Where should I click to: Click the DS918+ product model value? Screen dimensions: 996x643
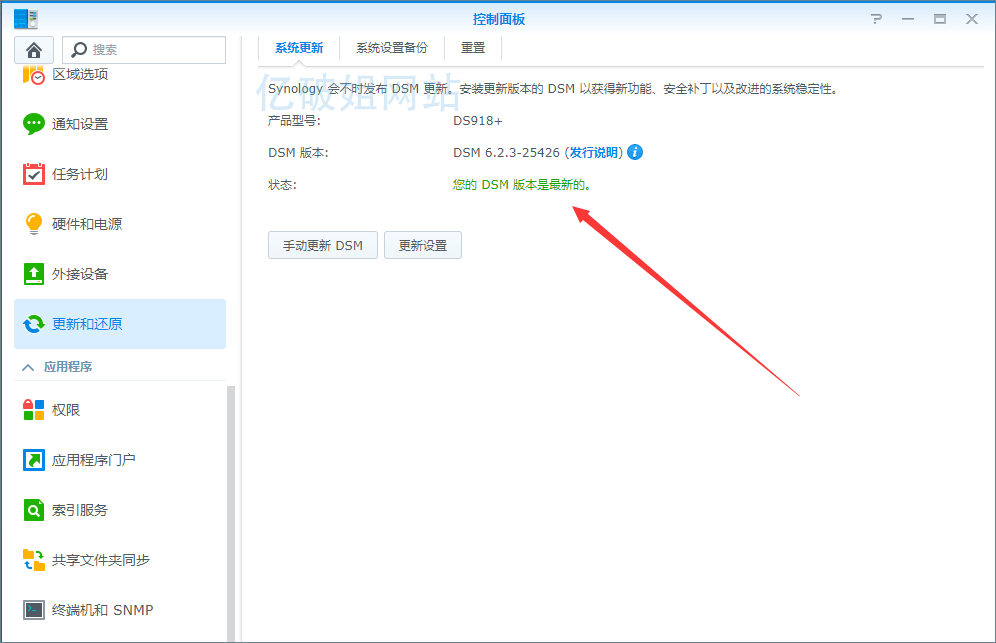pyautogui.click(x=478, y=121)
